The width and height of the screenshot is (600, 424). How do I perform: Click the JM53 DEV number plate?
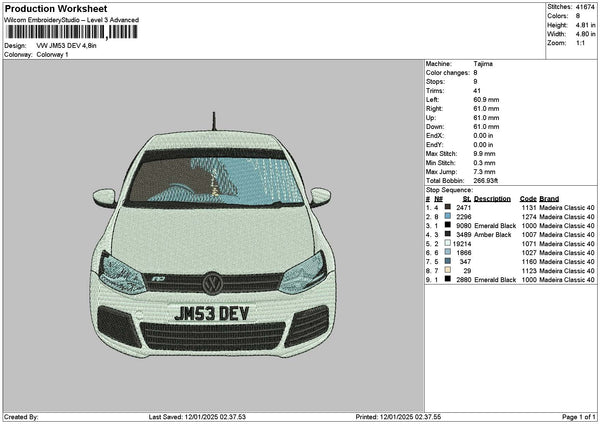pyautogui.click(x=212, y=313)
